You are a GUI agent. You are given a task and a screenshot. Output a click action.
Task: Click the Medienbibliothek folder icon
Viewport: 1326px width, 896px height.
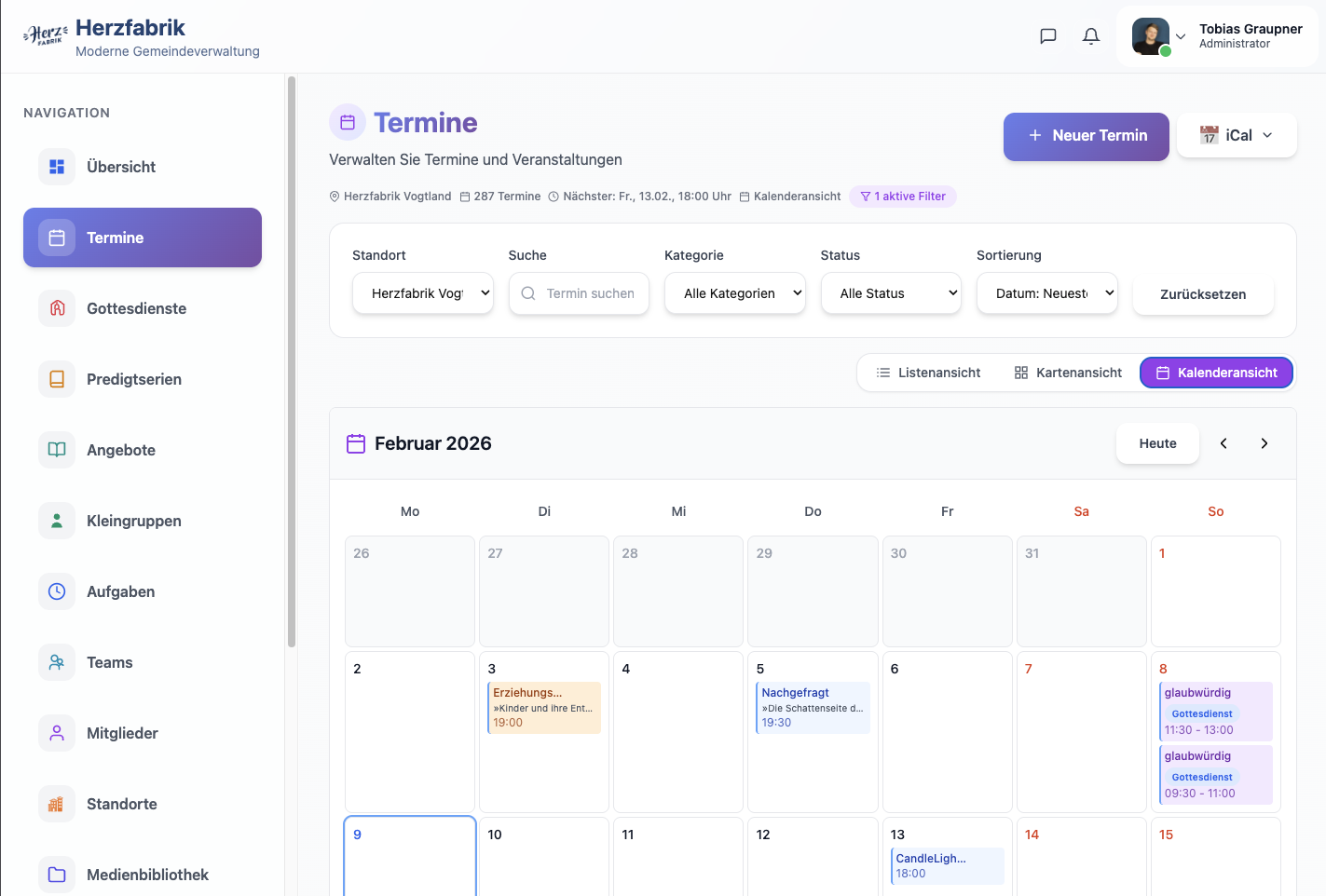tap(57, 875)
